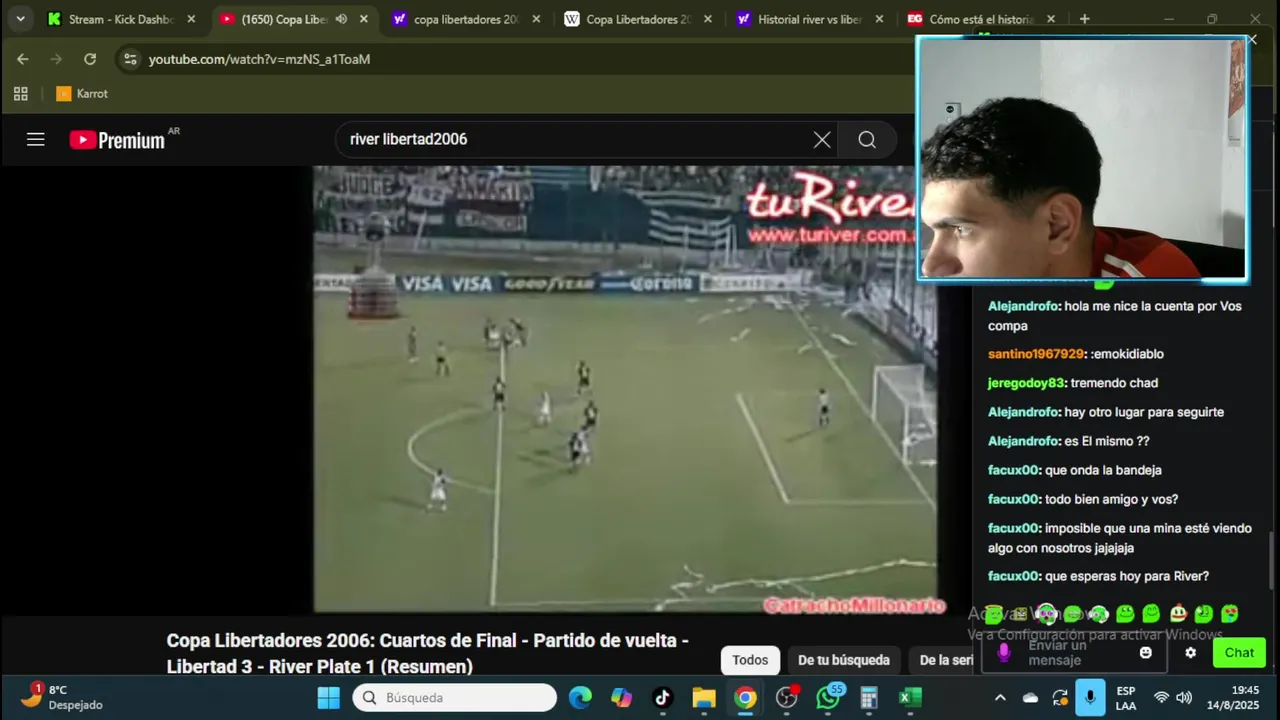
Task: Click the video title Copa Libertadores 2006
Action: [428, 653]
